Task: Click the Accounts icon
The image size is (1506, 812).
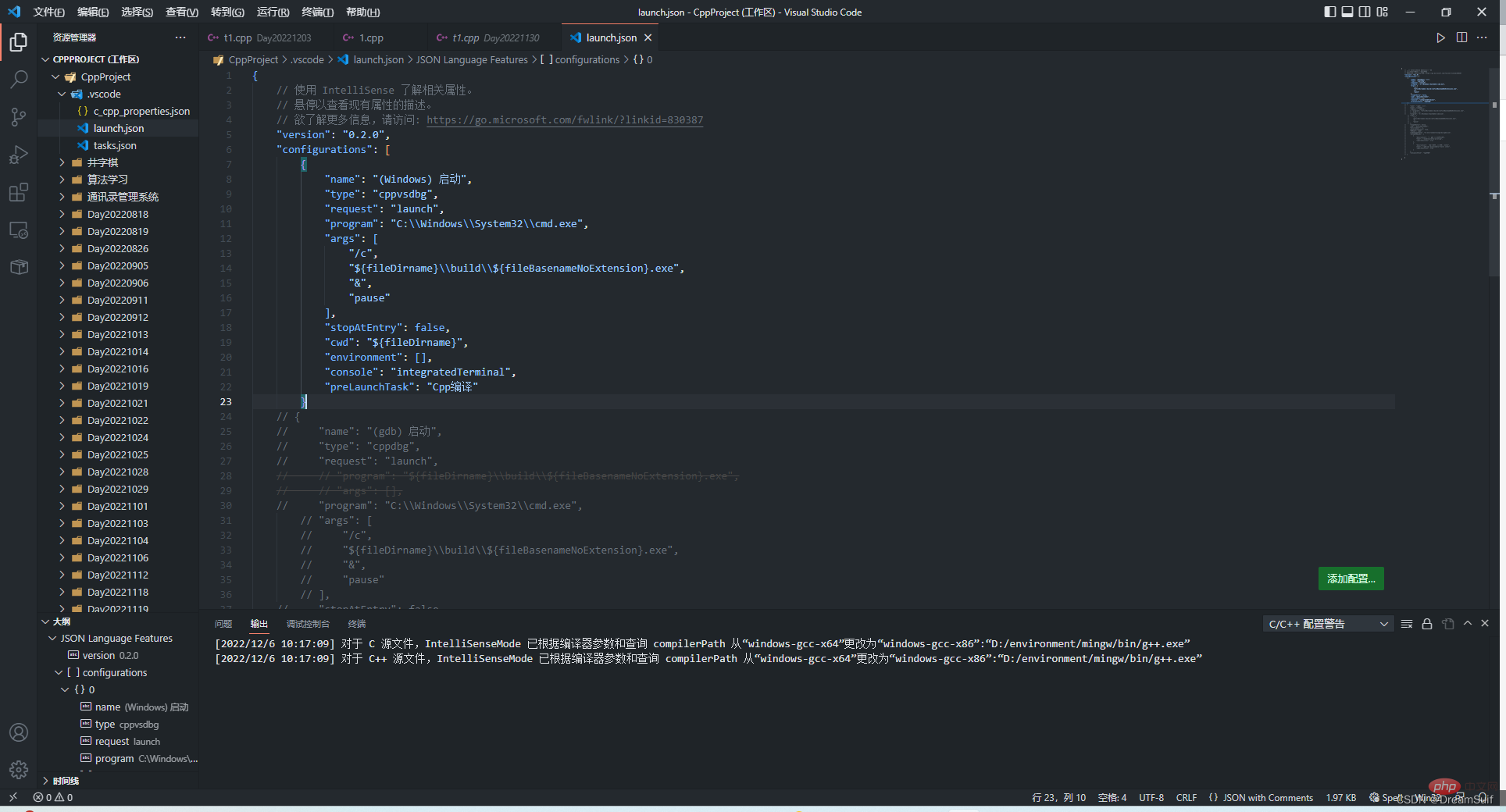Action: point(19,732)
